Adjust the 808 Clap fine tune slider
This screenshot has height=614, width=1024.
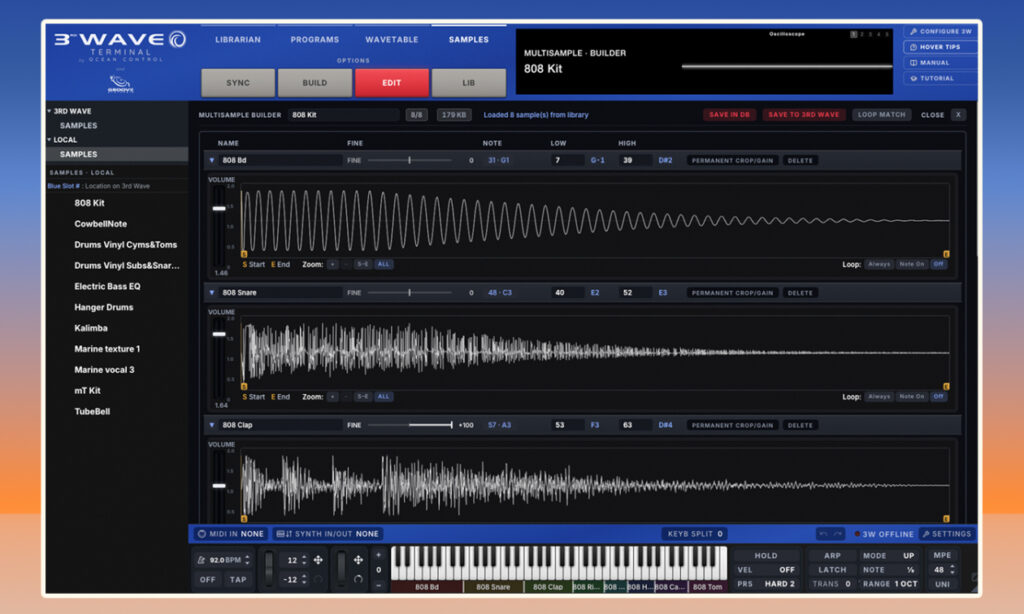409,425
